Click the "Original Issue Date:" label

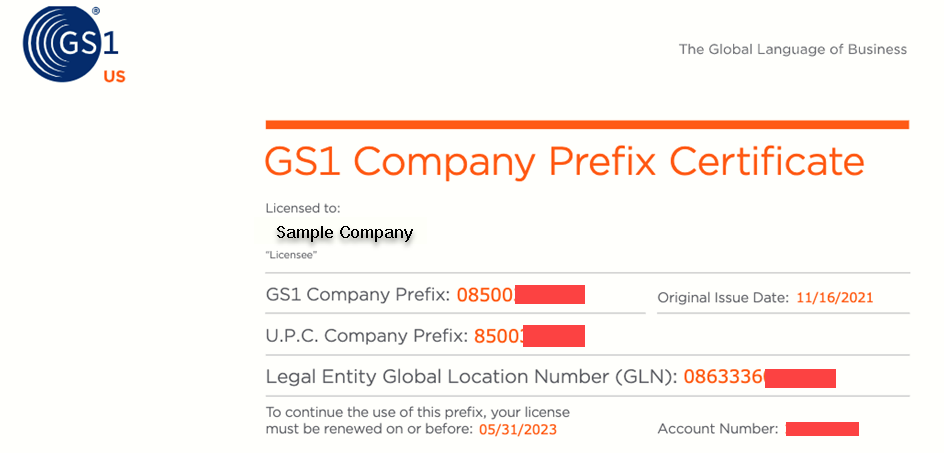[723, 298]
